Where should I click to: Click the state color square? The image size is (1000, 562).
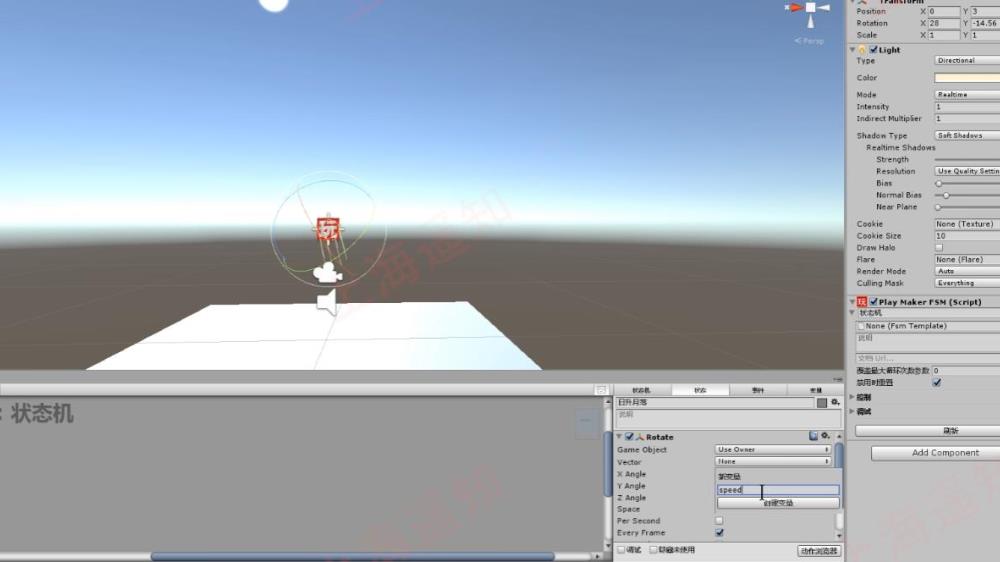821,403
